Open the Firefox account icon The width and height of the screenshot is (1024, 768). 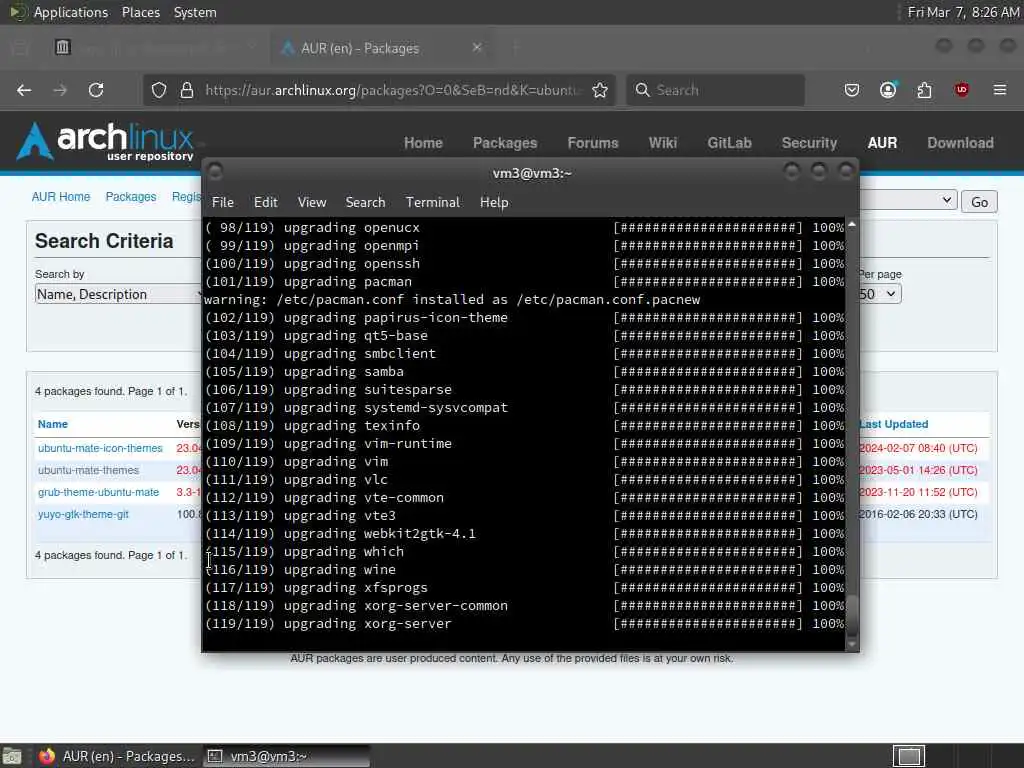(x=888, y=90)
